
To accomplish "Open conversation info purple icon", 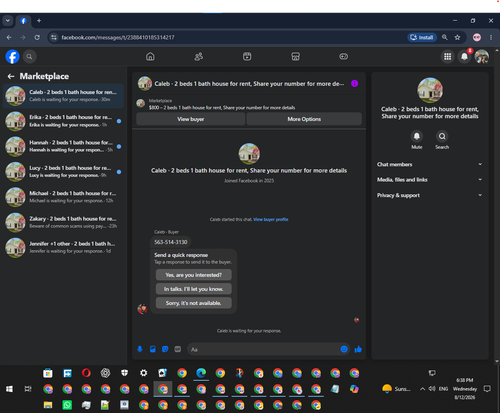I will point(354,84).
